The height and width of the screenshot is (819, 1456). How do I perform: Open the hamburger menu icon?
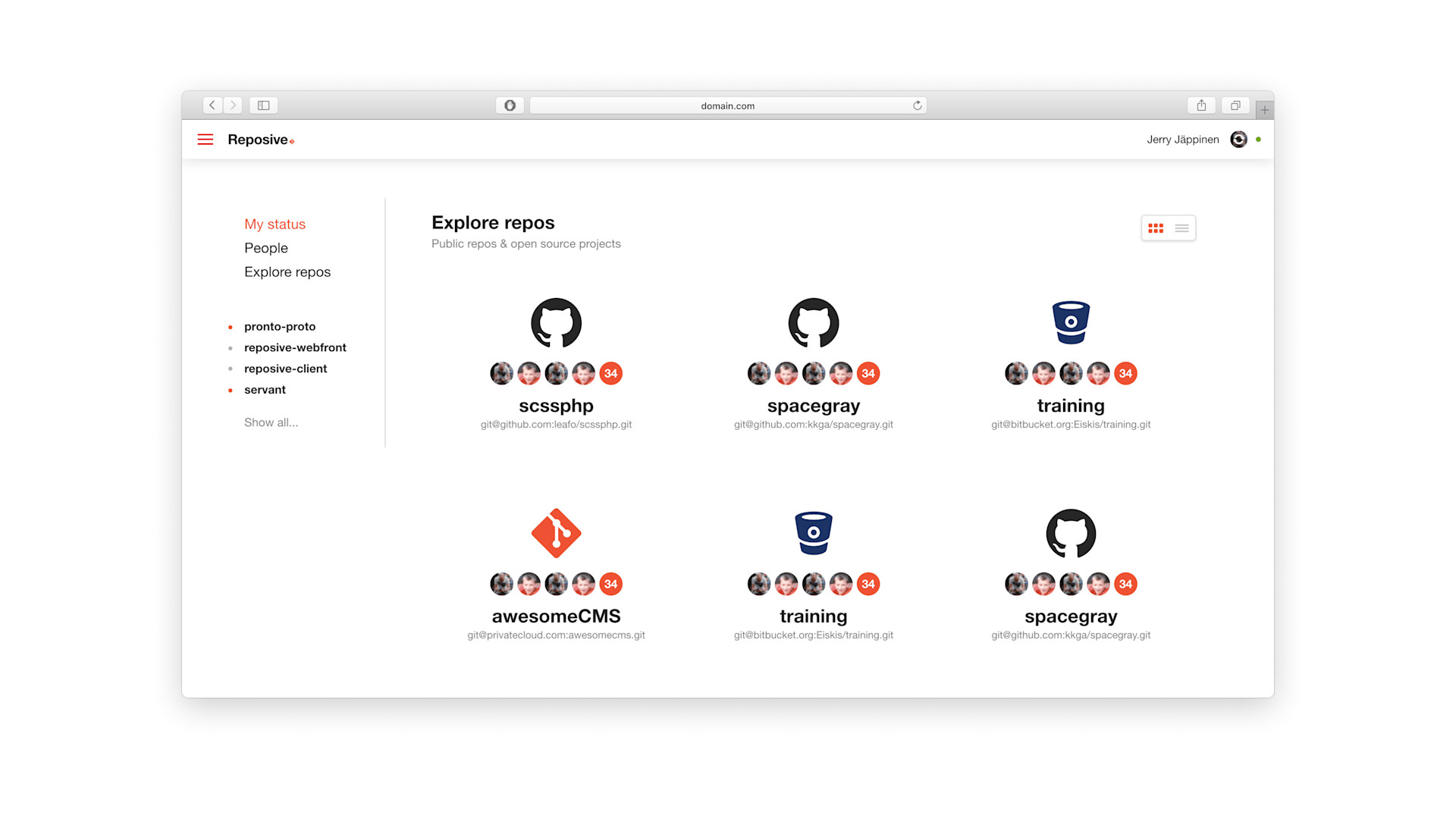coord(205,140)
